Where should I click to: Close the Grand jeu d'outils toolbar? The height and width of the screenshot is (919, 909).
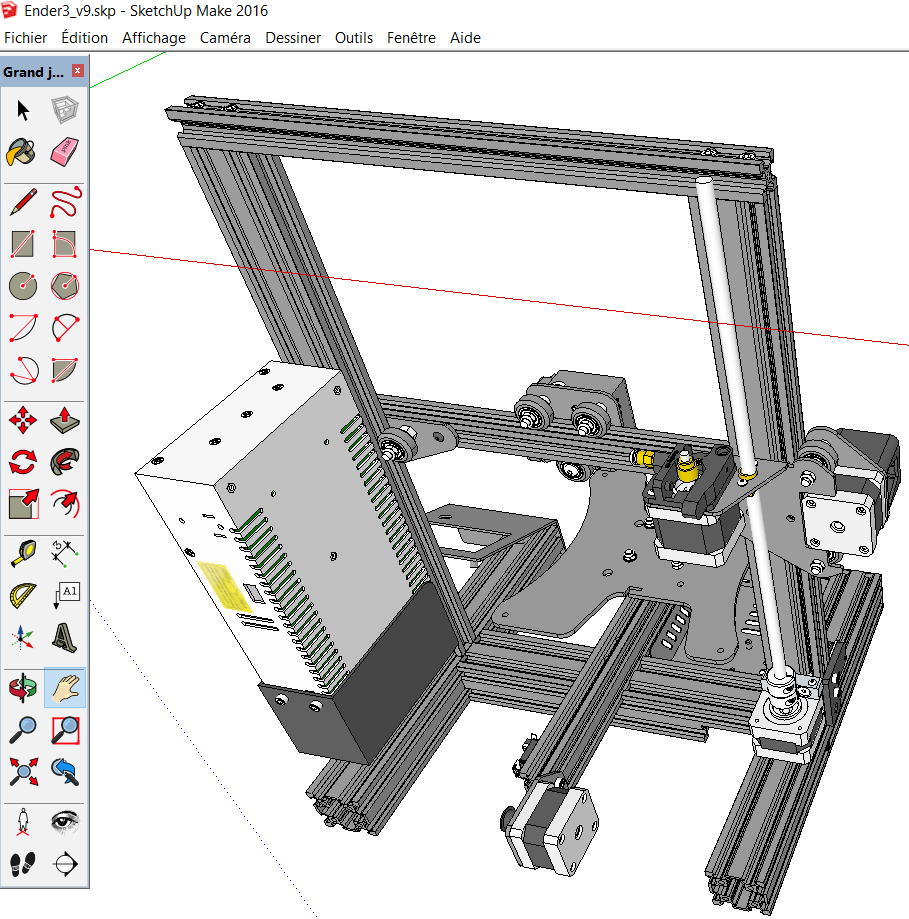point(77,71)
